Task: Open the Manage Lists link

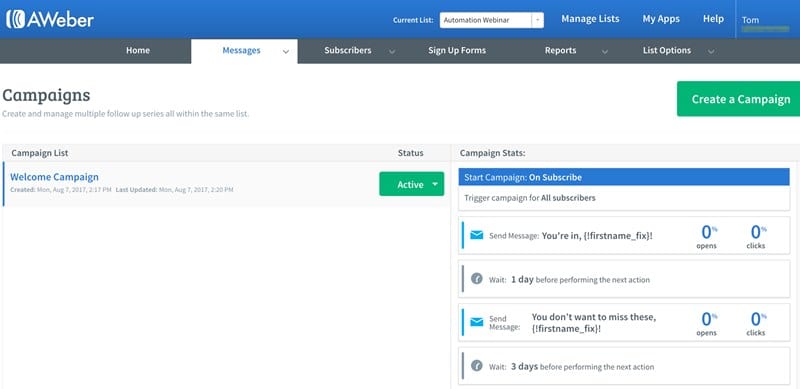Action: (590, 19)
